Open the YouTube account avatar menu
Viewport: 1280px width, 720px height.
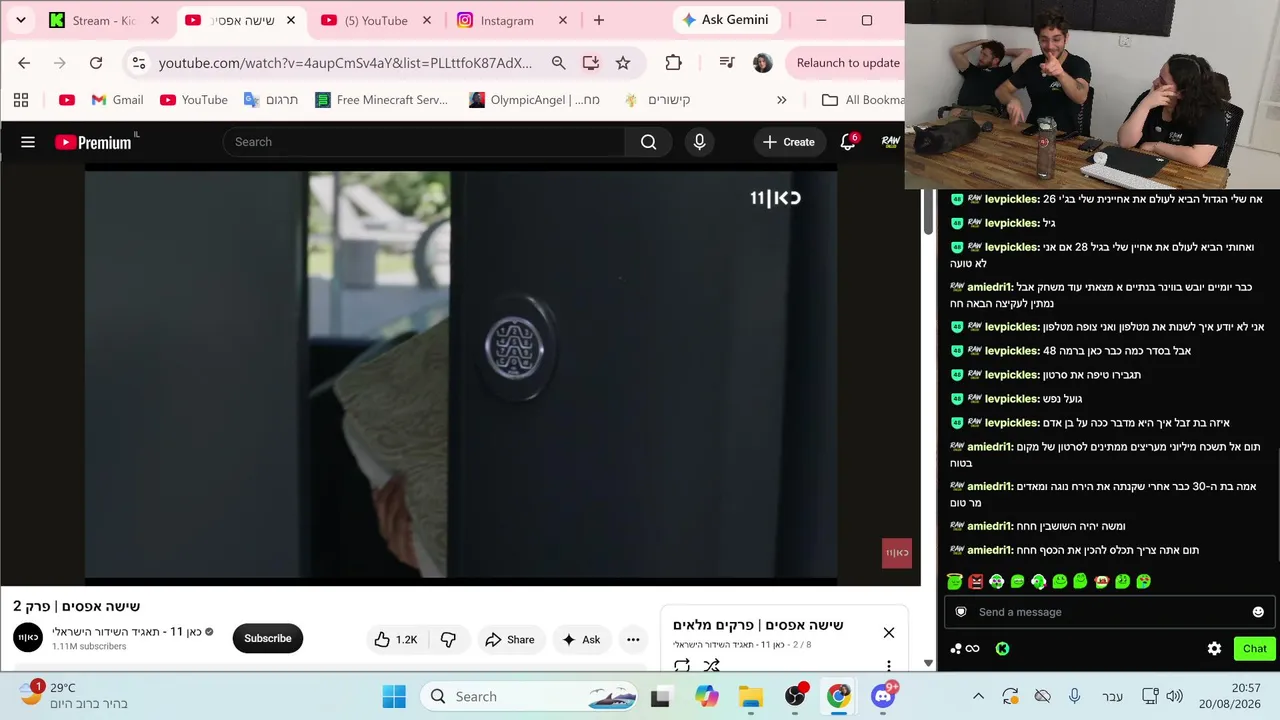(890, 142)
